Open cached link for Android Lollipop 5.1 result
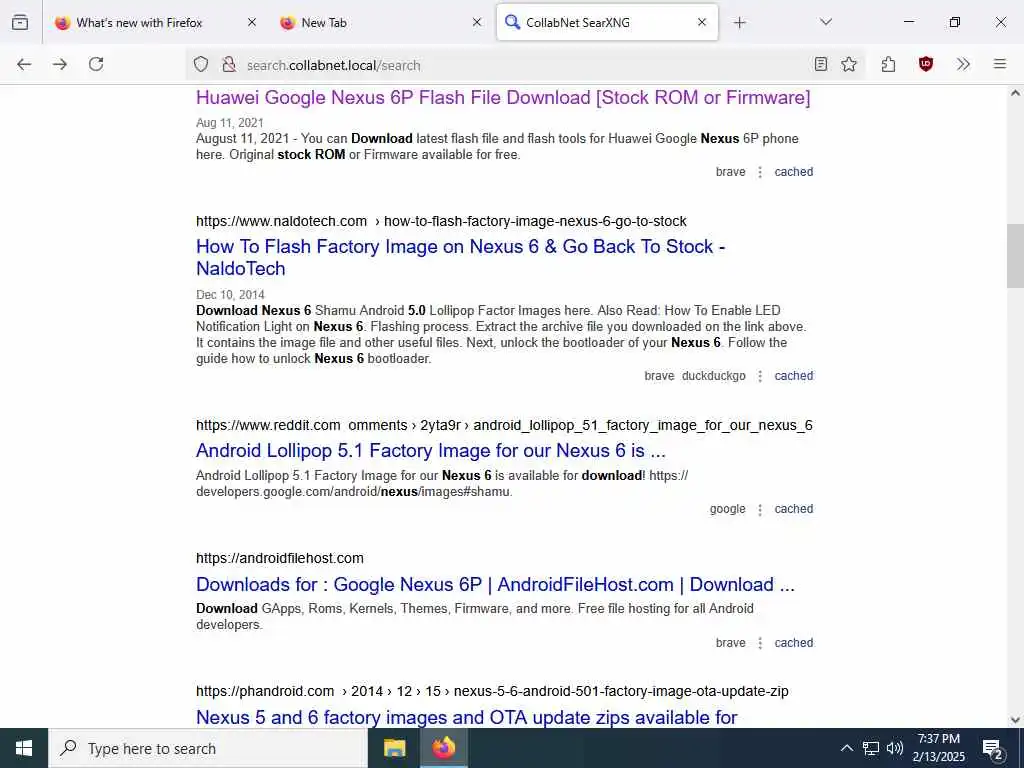1024x768 pixels. (x=793, y=509)
